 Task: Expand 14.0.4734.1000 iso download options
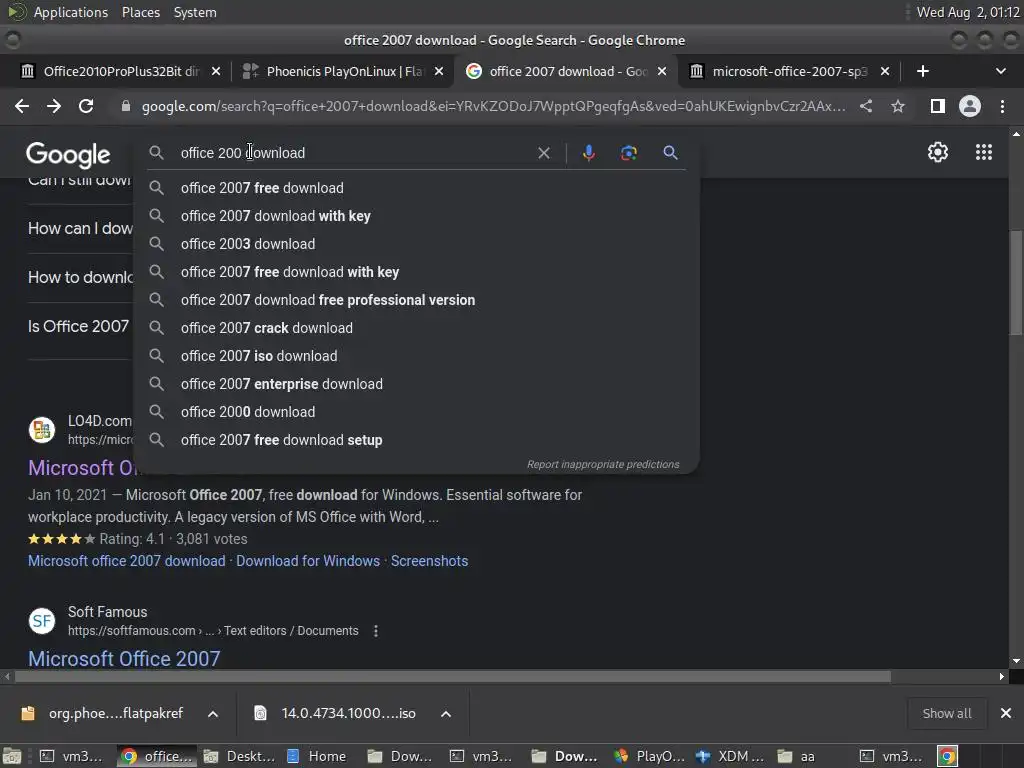pos(445,714)
